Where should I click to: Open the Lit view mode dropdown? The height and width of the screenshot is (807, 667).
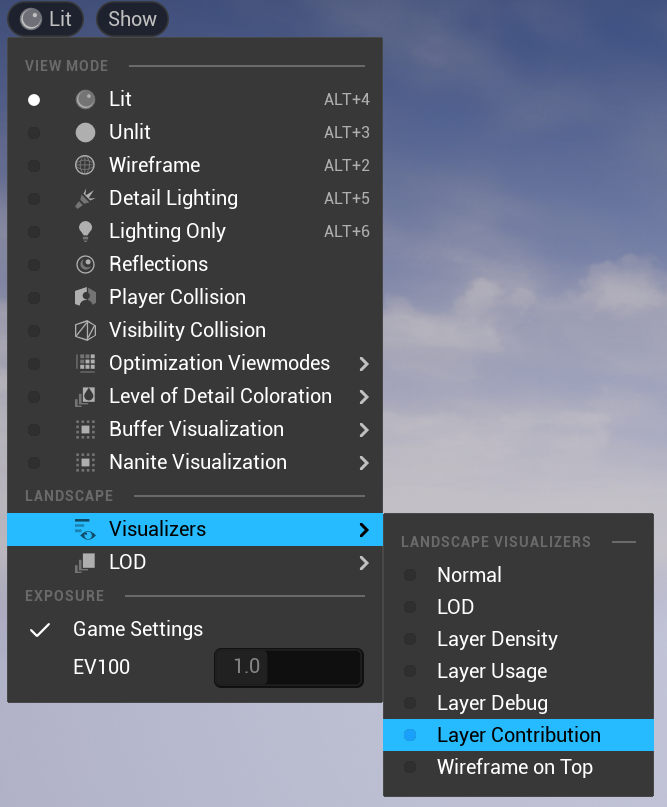[x=45, y=19]
